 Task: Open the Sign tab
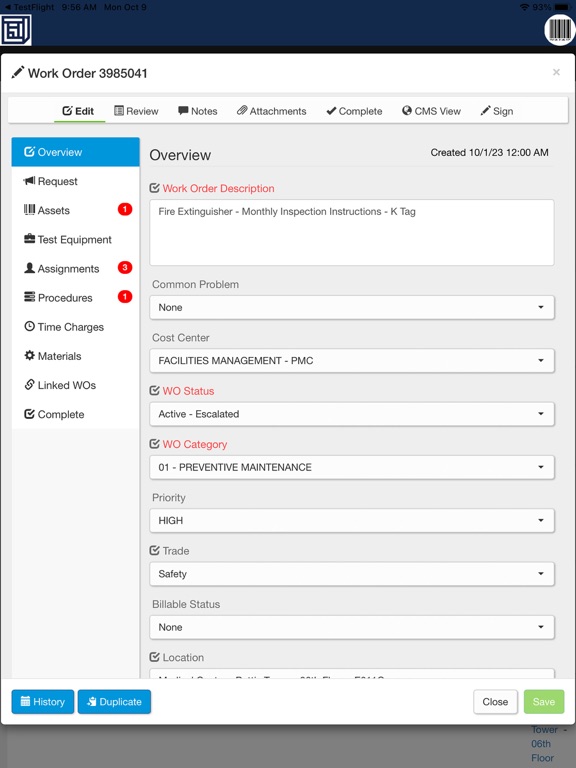point(497,111)
